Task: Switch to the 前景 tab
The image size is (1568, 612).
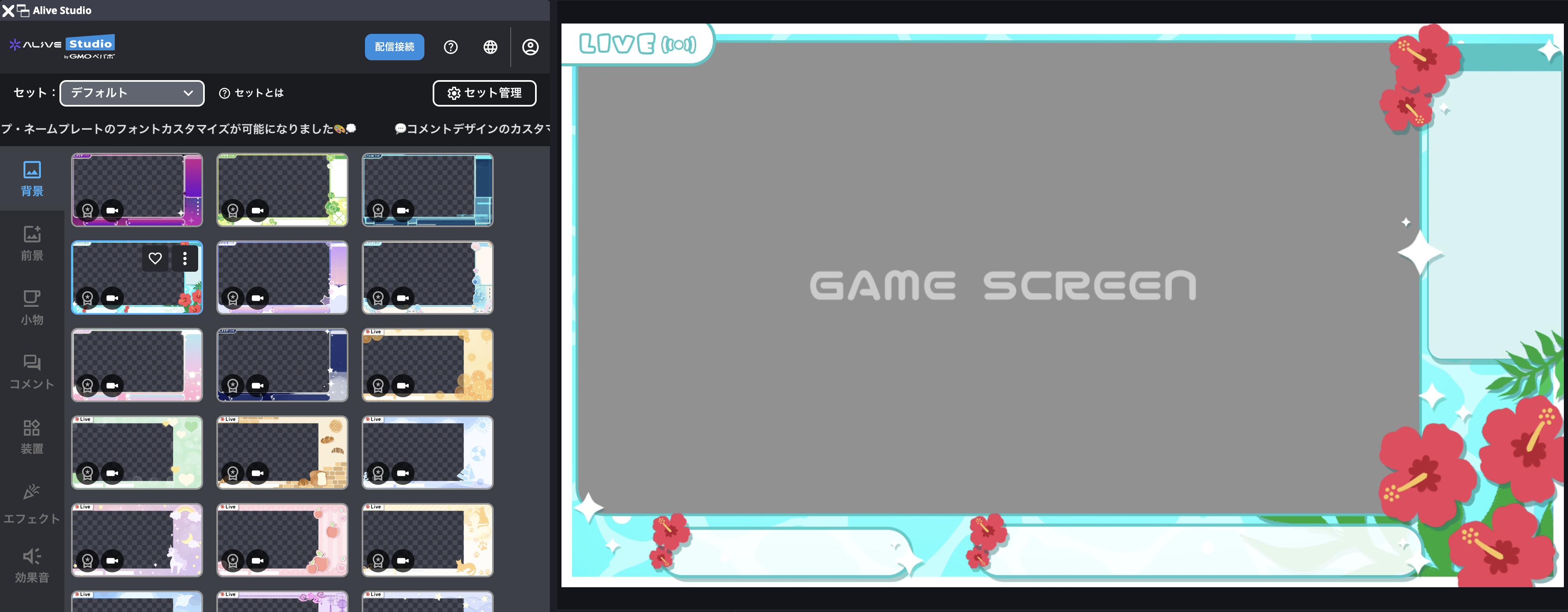Action: pyautogui.click(x=32, y=243)
